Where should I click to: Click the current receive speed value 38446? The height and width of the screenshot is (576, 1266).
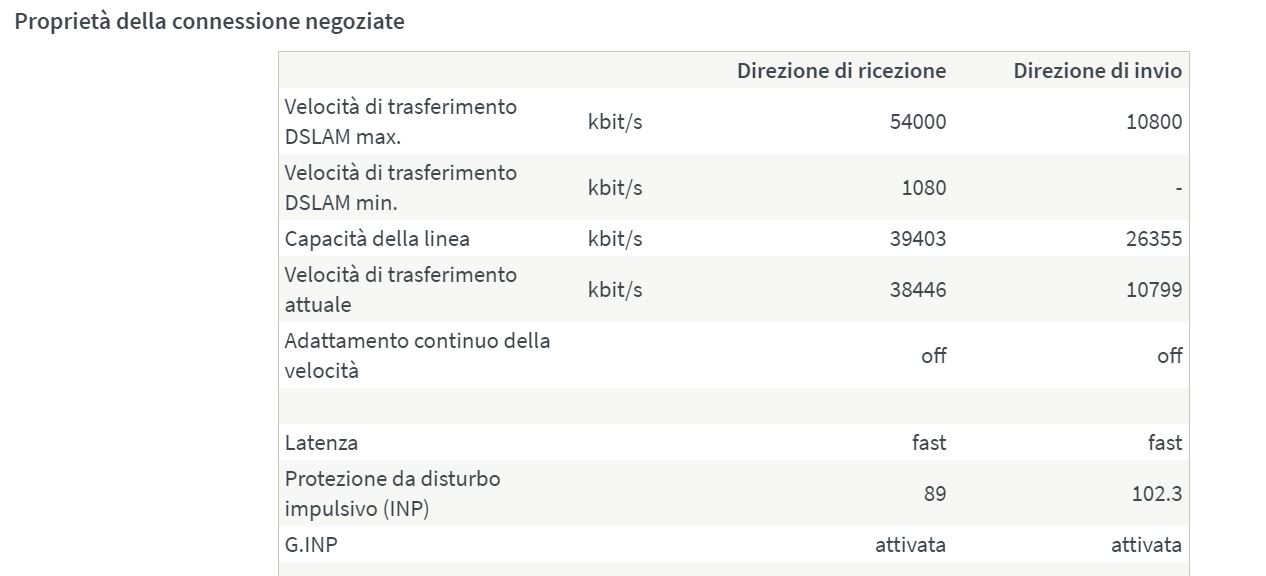[917, 290]
